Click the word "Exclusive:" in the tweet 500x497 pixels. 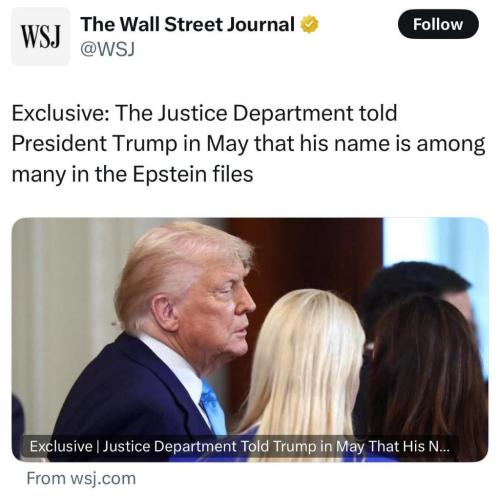(61, 113)
